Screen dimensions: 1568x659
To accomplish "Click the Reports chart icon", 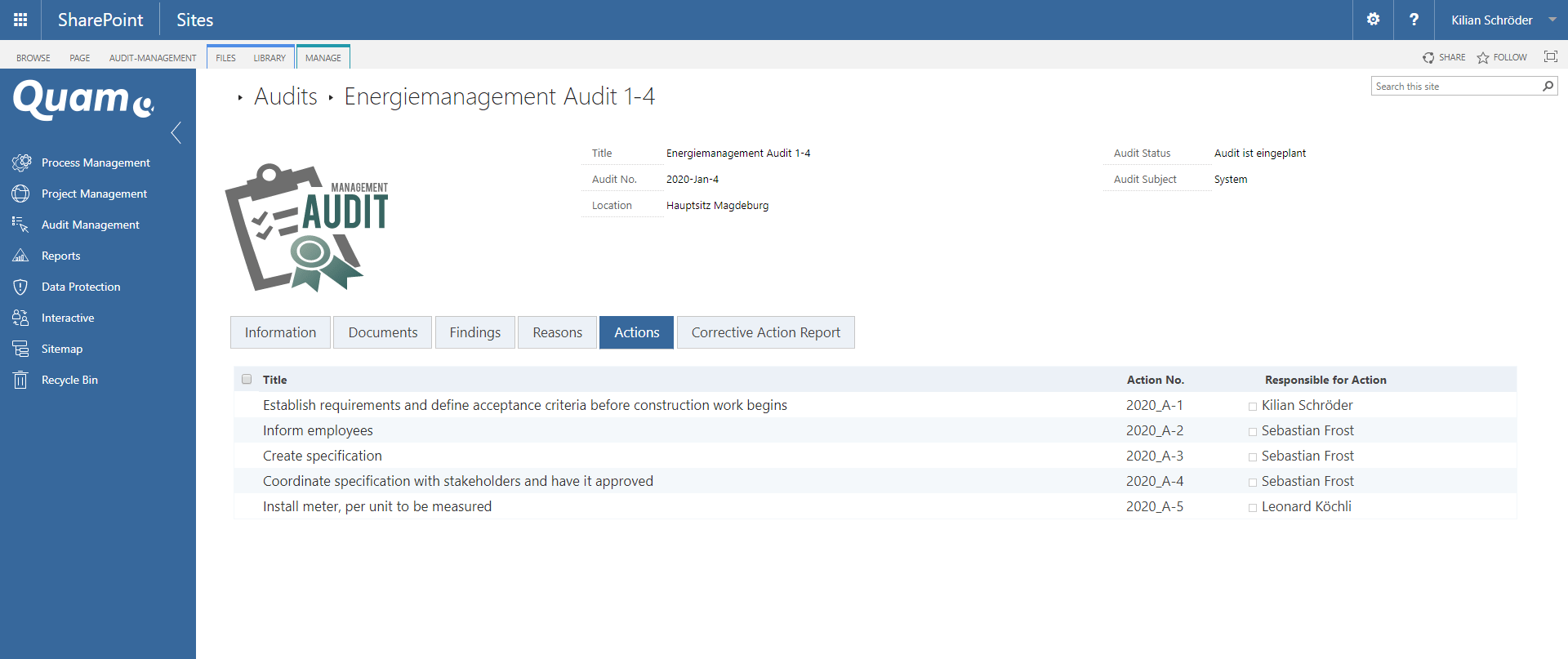I will [21, 256].
